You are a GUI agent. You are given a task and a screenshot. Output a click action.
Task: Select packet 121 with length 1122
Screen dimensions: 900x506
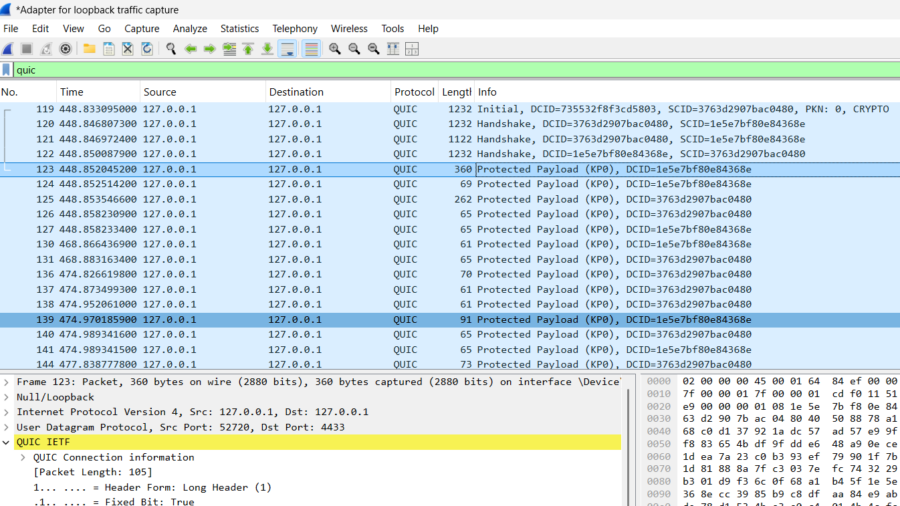pyautogui.click(x=450, y=139)
